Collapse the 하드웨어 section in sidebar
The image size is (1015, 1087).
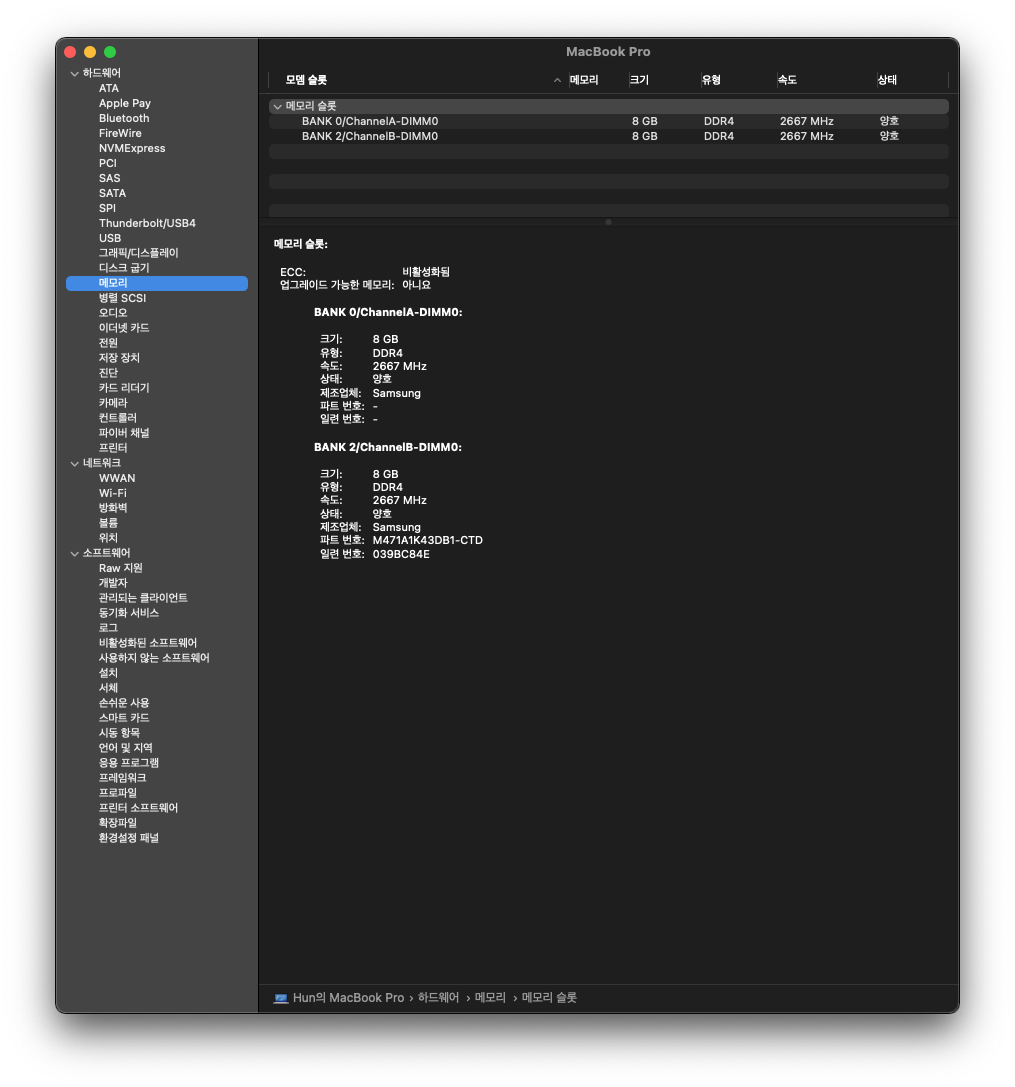pos(74,73)
